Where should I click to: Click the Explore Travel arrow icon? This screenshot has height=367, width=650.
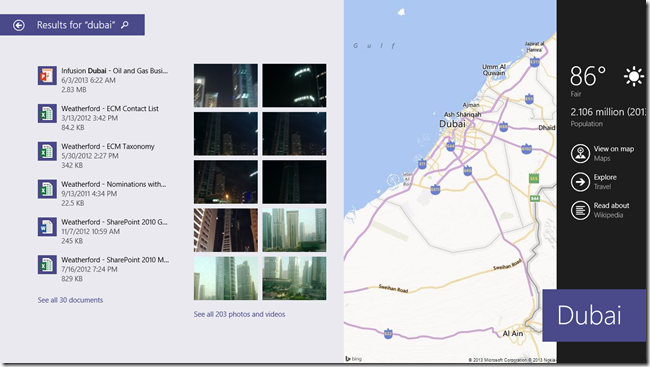[x=580, y=182]
